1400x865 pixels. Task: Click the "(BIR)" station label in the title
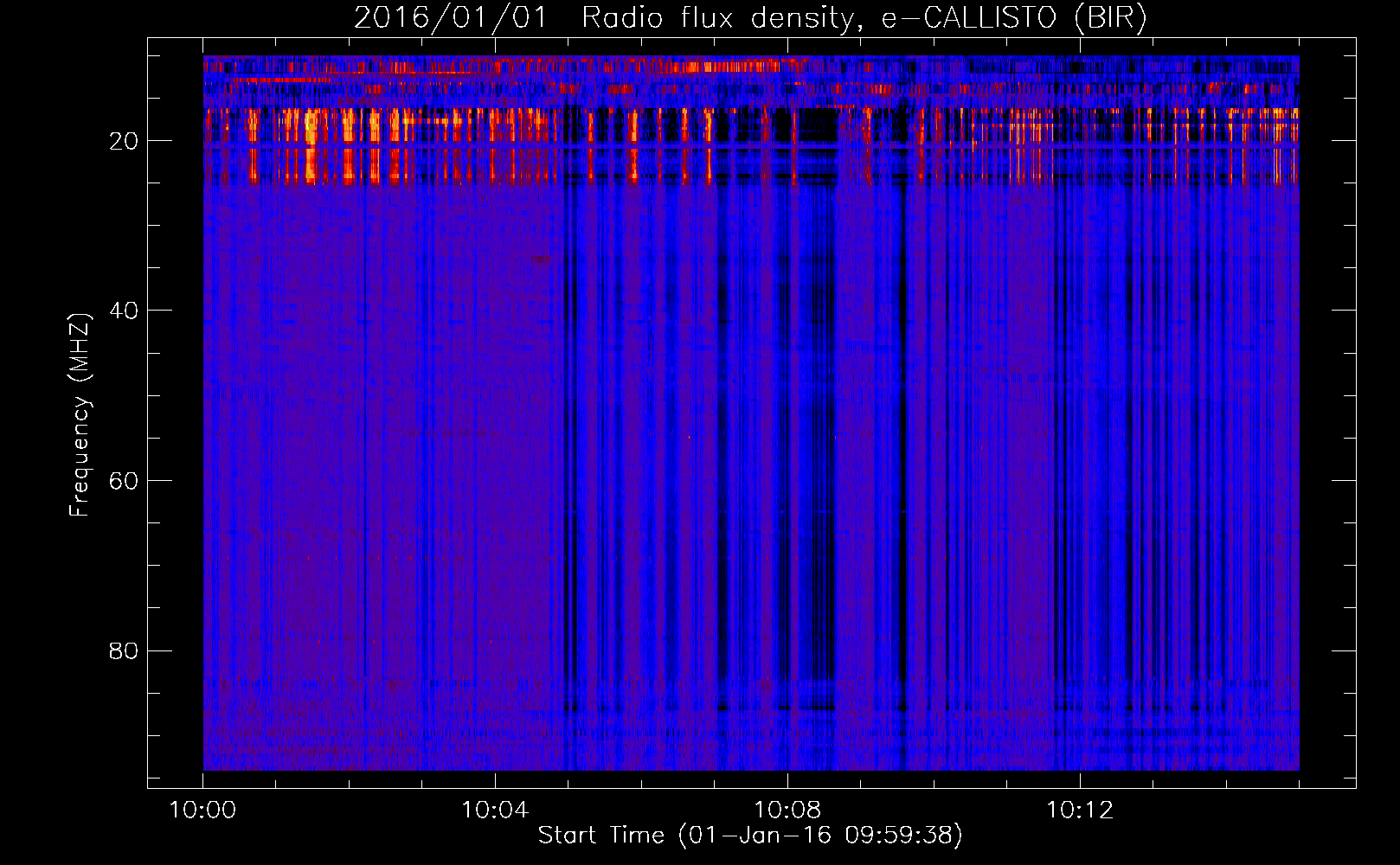(1110, 18)
